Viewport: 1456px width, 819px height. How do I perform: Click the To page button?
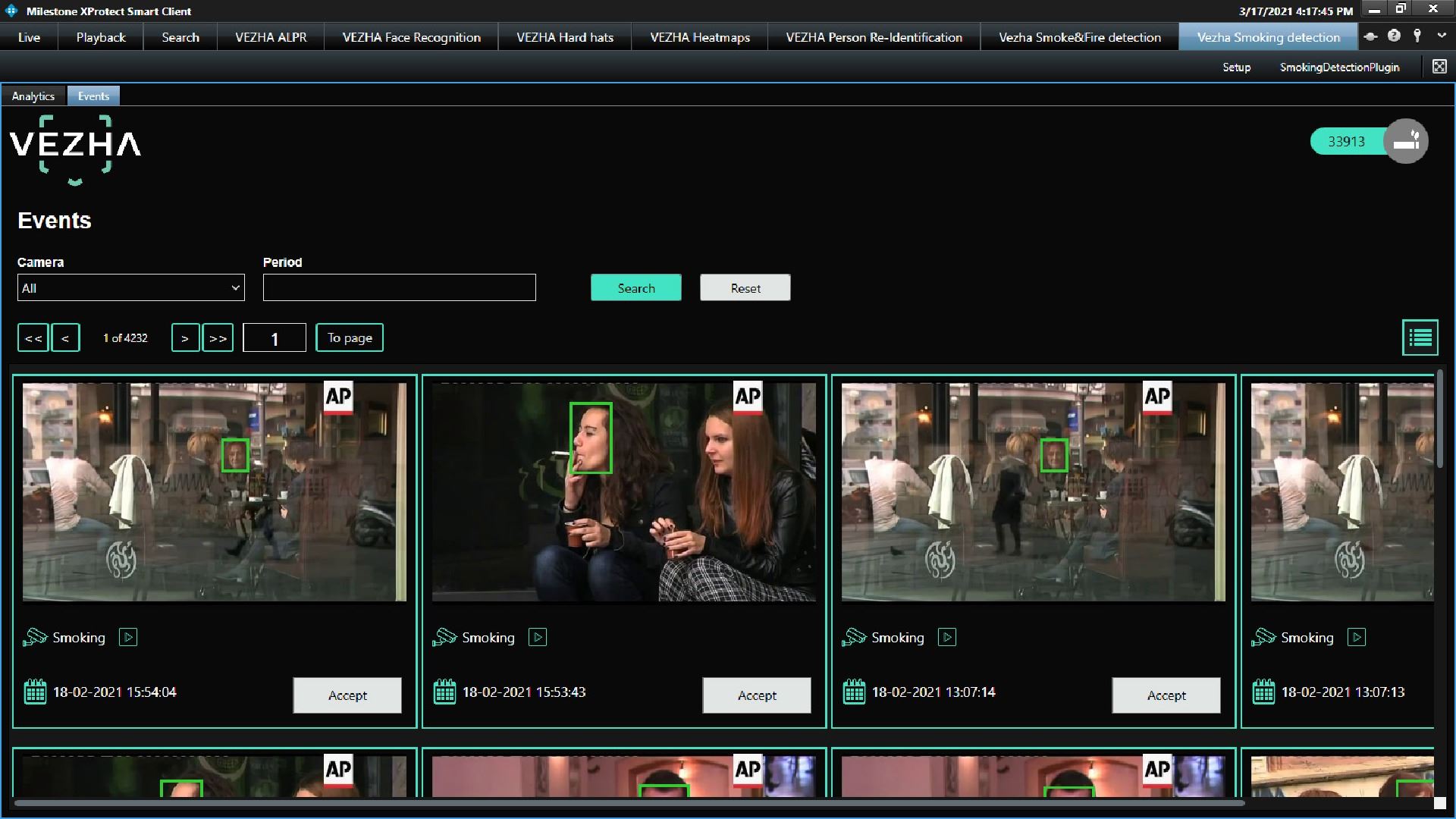[350, 337]
